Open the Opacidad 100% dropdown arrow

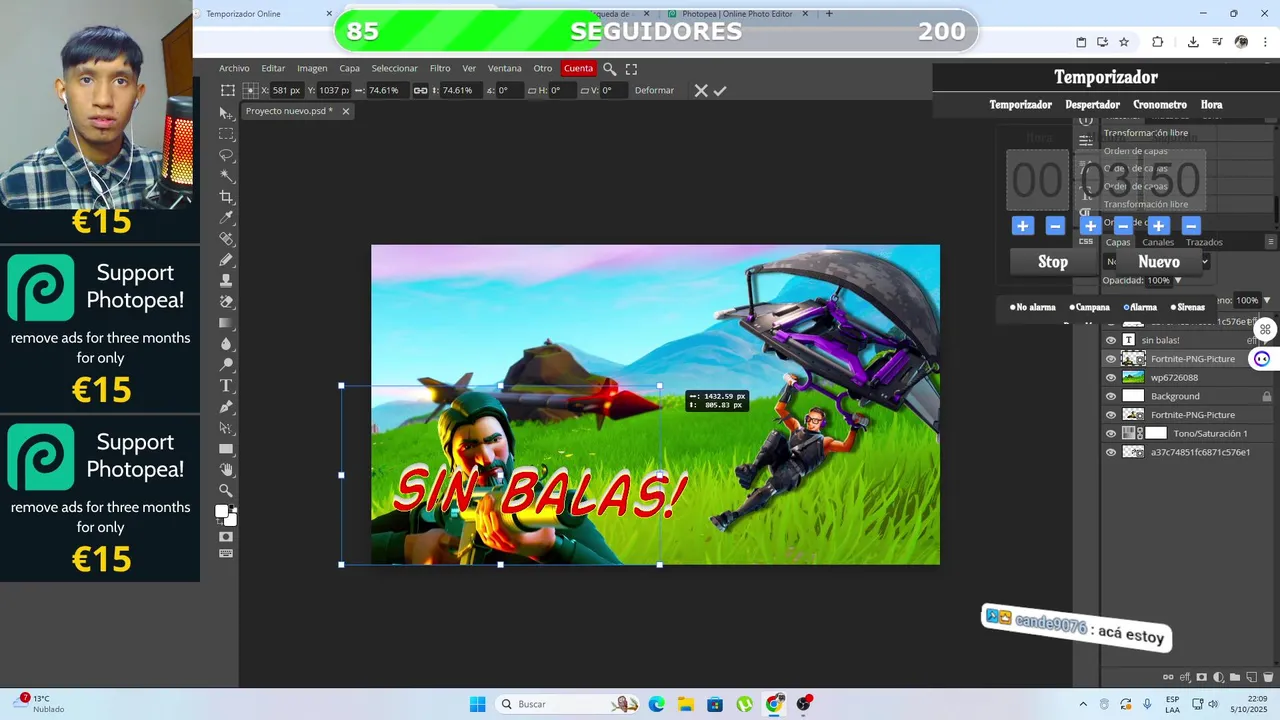pyautogui.click(x=1178, y=281)
